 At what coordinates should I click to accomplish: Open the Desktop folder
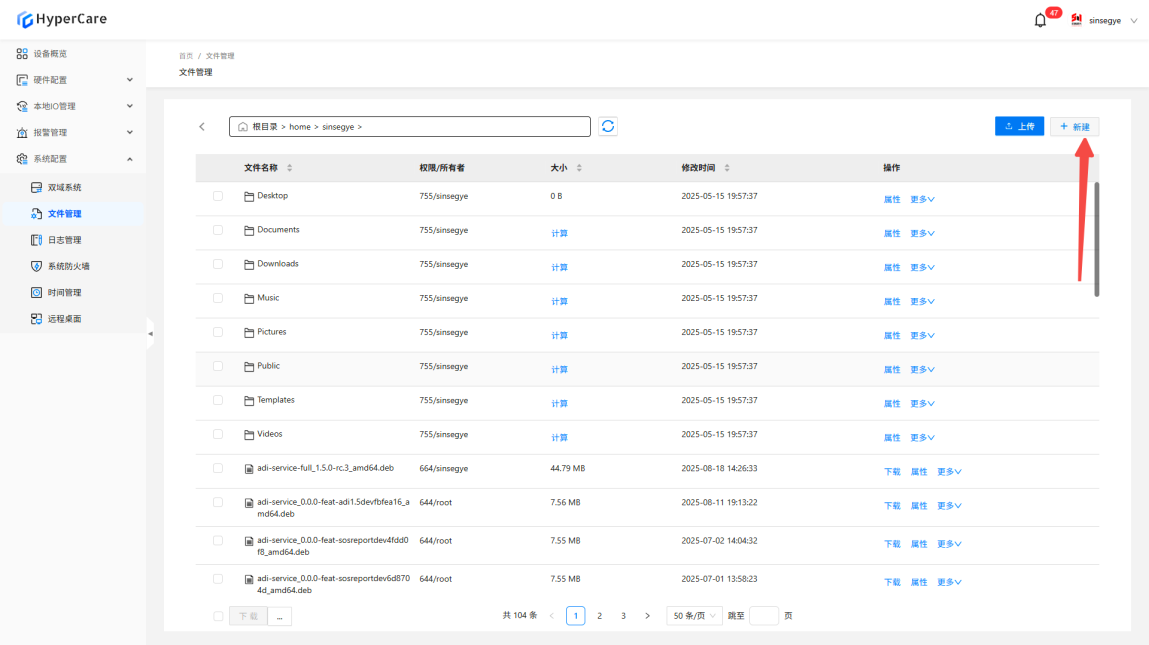click(x=272, y=196)
